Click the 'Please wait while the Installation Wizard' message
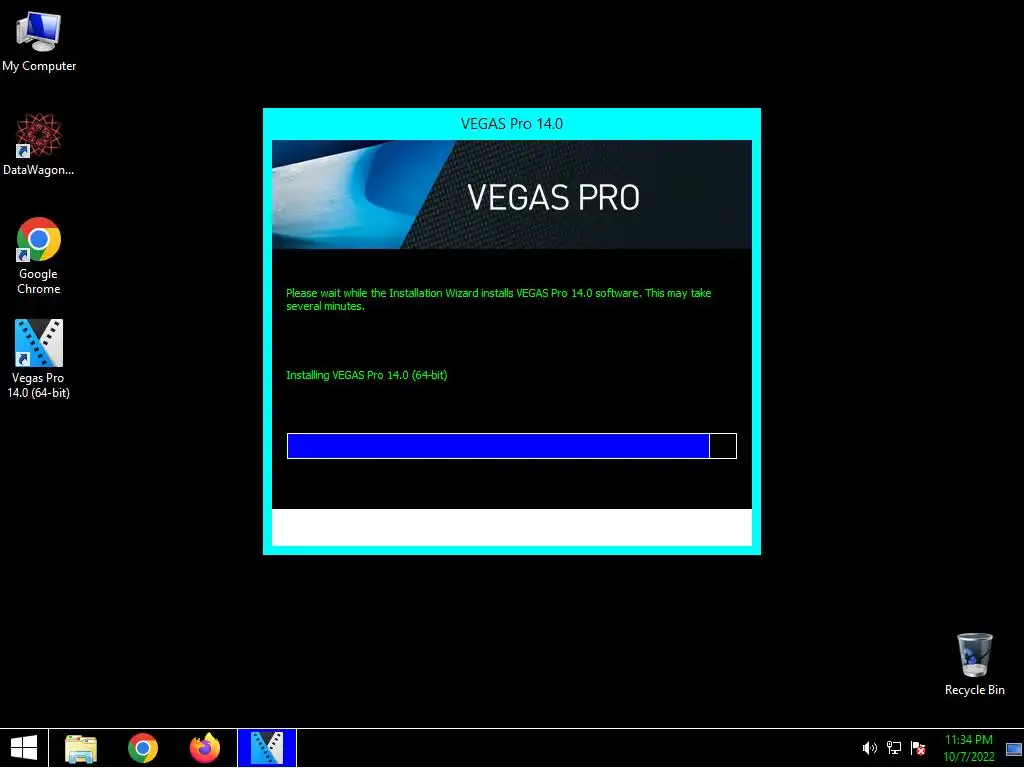Image resolution: width=1024 pixels, height=768 pixels. pos(499,299)
